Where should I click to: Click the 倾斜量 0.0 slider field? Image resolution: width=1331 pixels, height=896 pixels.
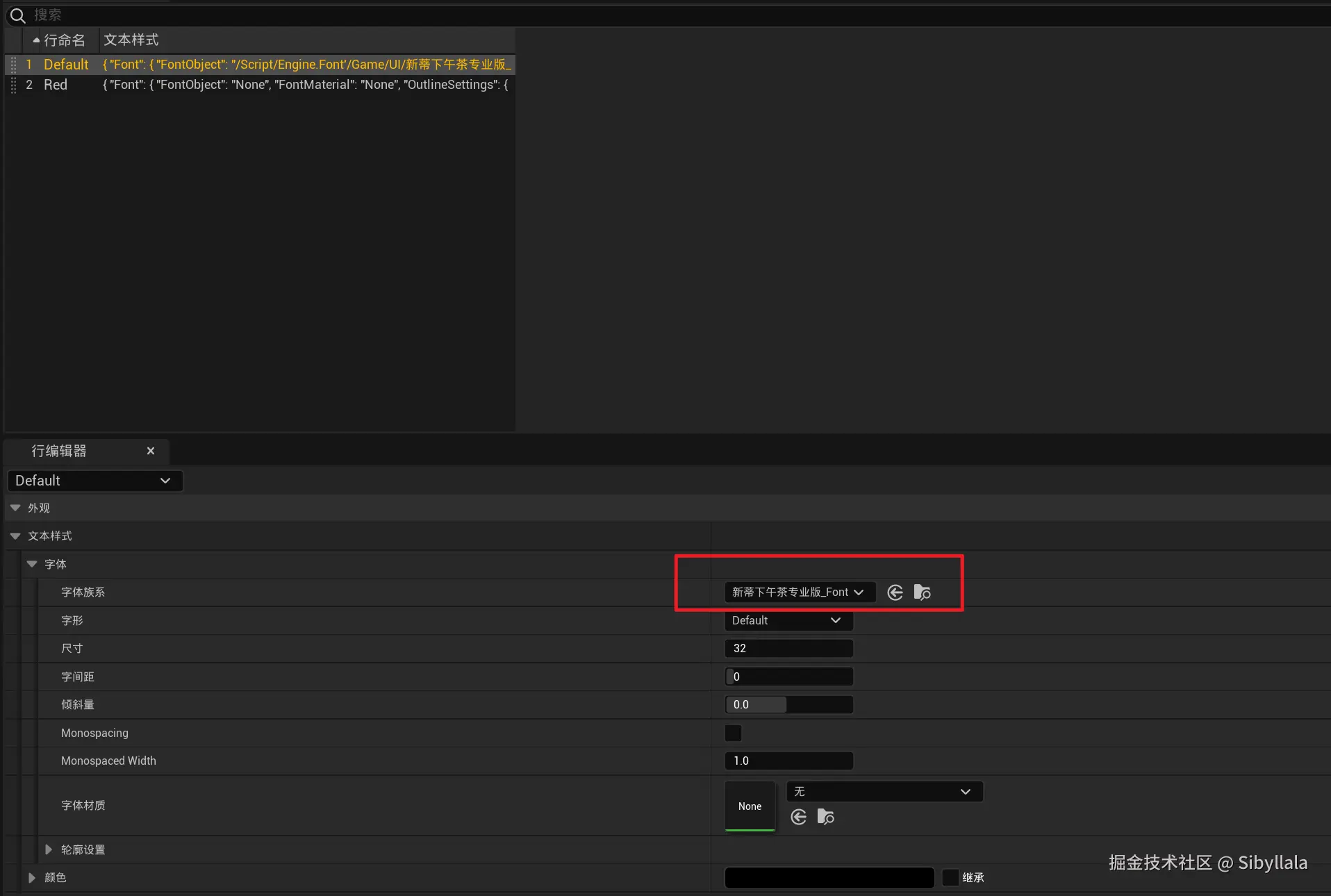pos(788,704)
